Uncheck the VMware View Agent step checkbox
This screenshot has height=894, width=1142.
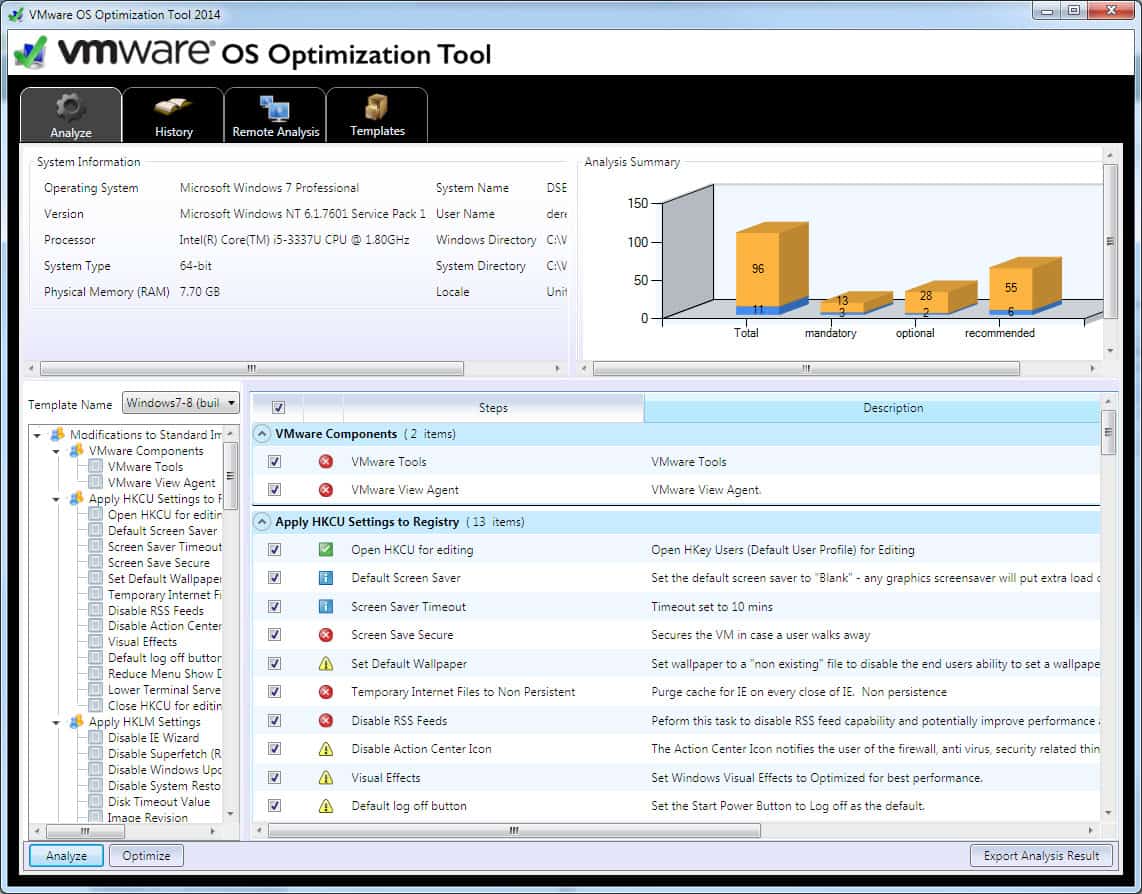click(x=275, y=490)
